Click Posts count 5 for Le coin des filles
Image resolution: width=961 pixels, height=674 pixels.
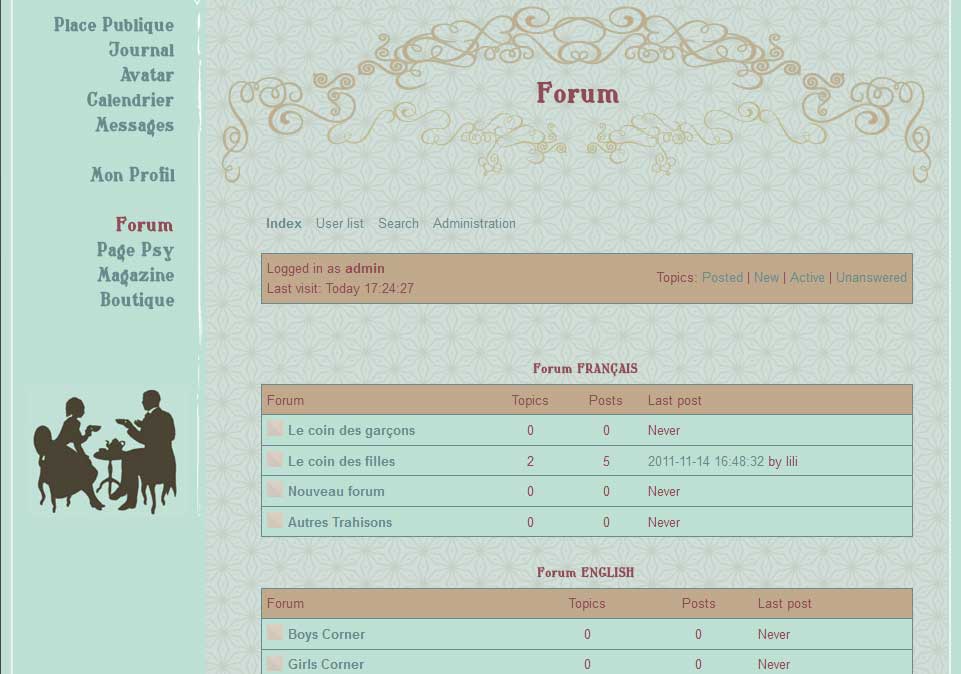click(x=606, y=461)
